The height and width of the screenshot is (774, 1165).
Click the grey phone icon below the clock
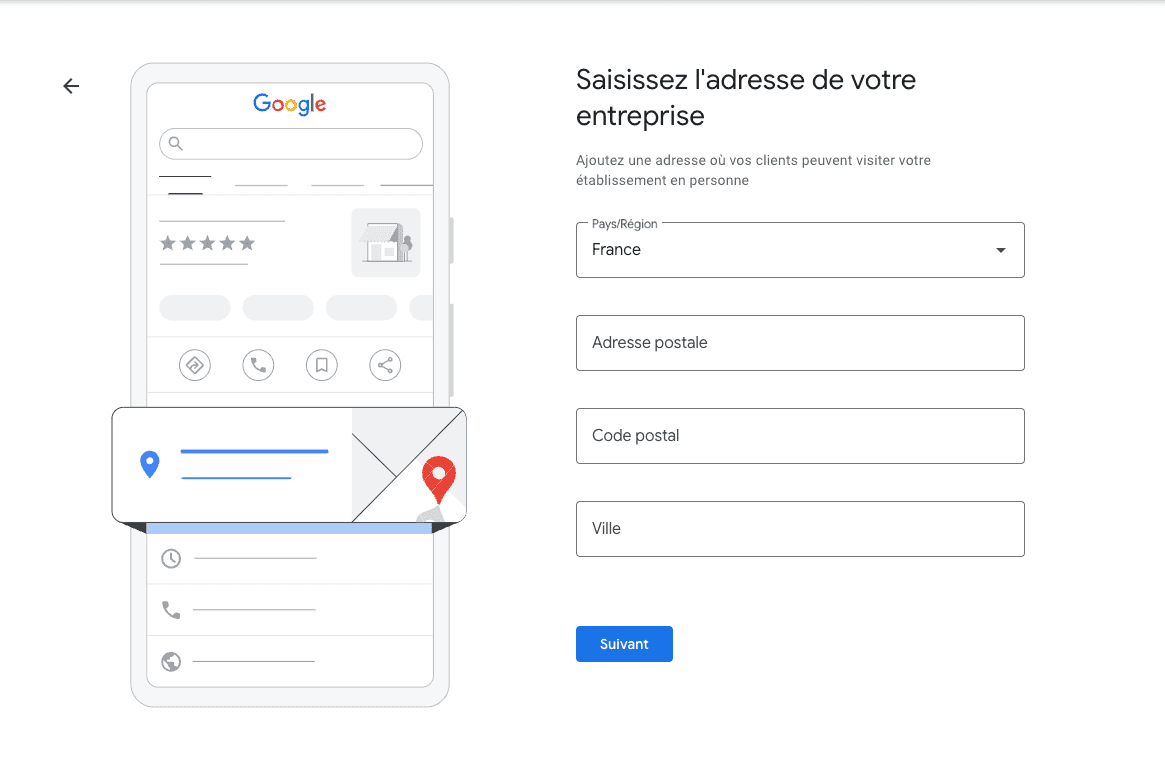(171, 610)
